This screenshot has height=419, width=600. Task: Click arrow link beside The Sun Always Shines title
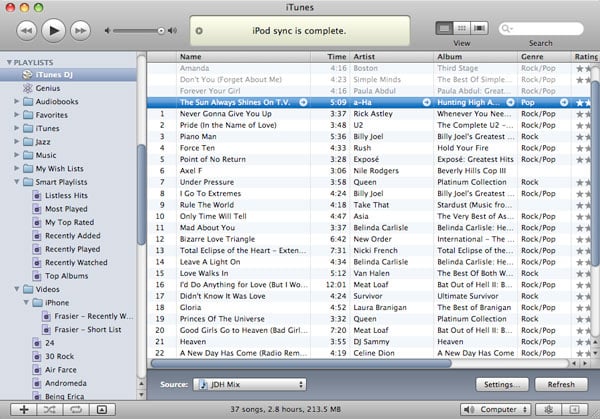(303, 102)
